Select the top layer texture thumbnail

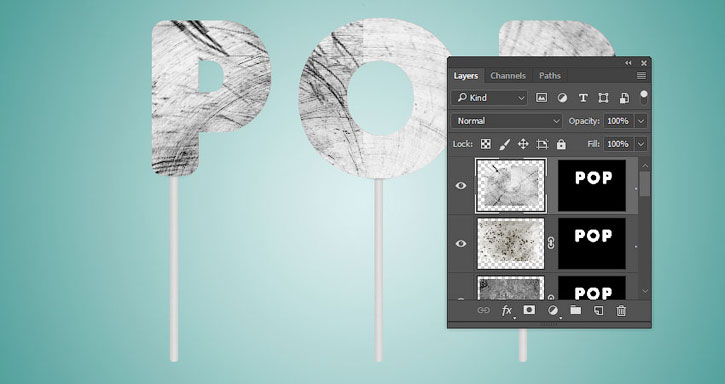511,186
